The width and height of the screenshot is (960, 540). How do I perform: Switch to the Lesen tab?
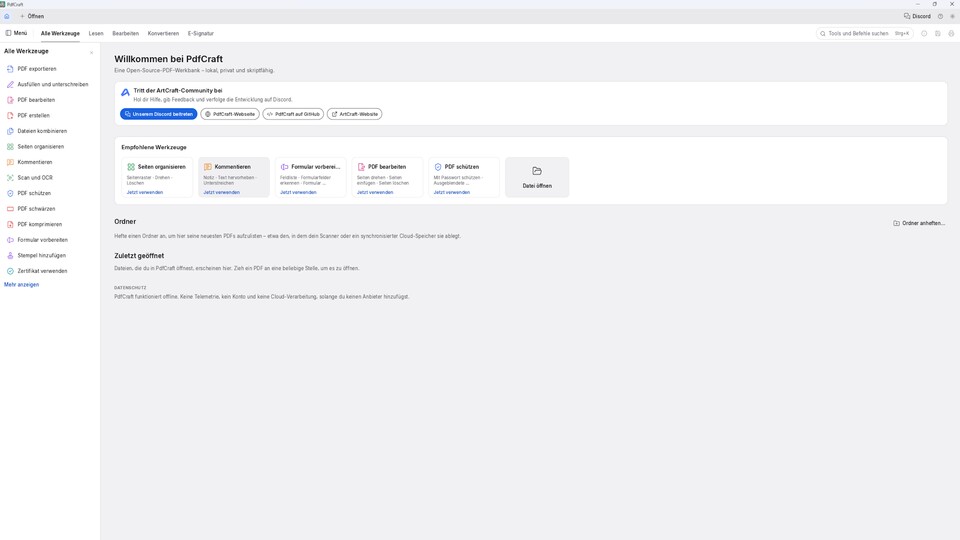coord(96,34)
